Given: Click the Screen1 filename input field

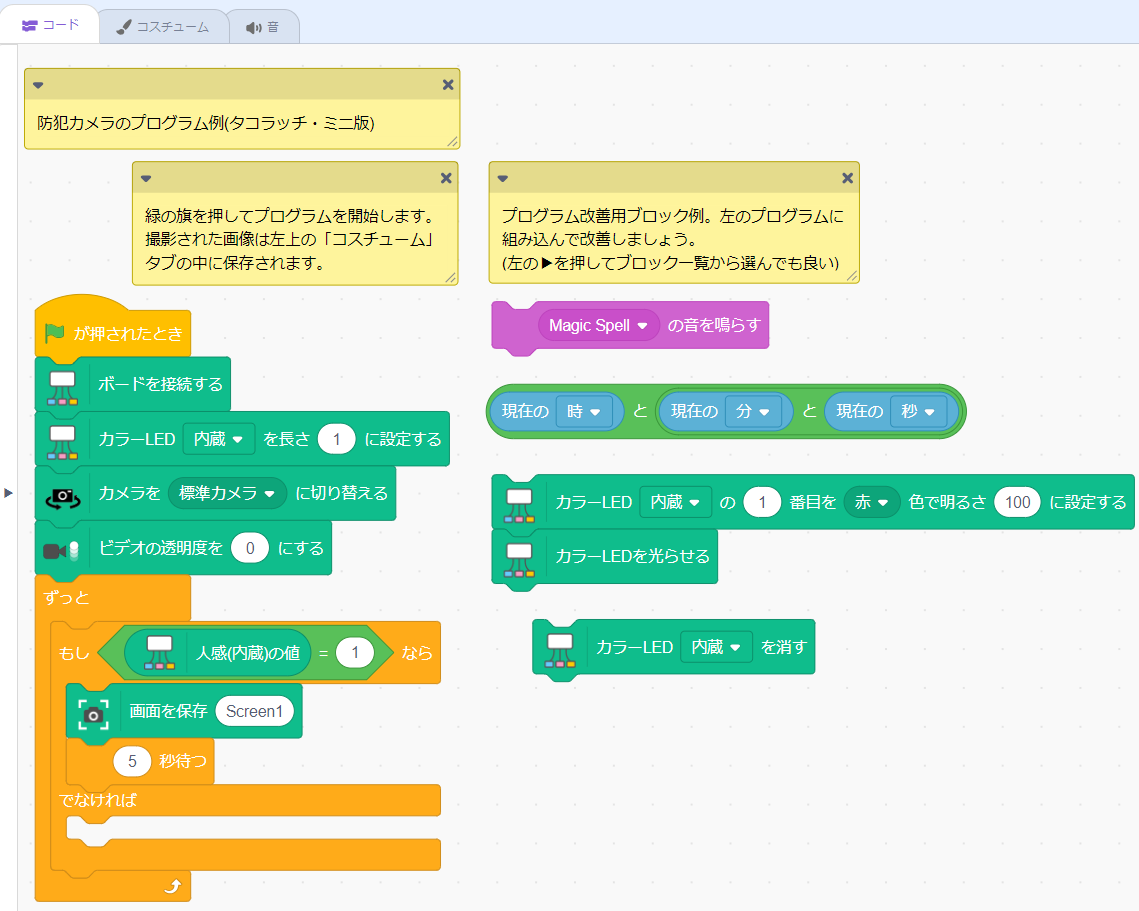Looking at the screenshot, I should 254,712.
